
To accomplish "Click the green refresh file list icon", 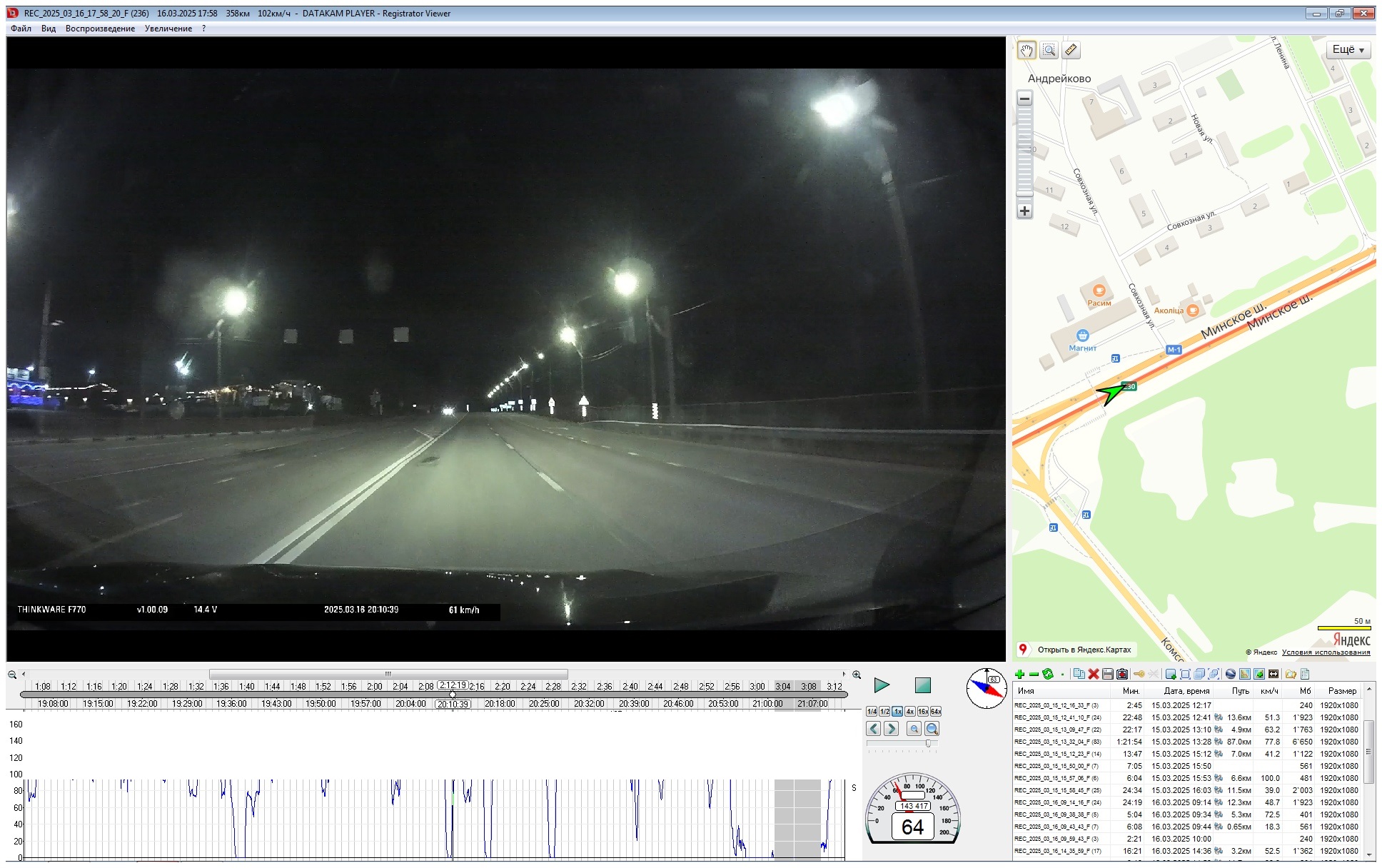I will coord(1048,674).
